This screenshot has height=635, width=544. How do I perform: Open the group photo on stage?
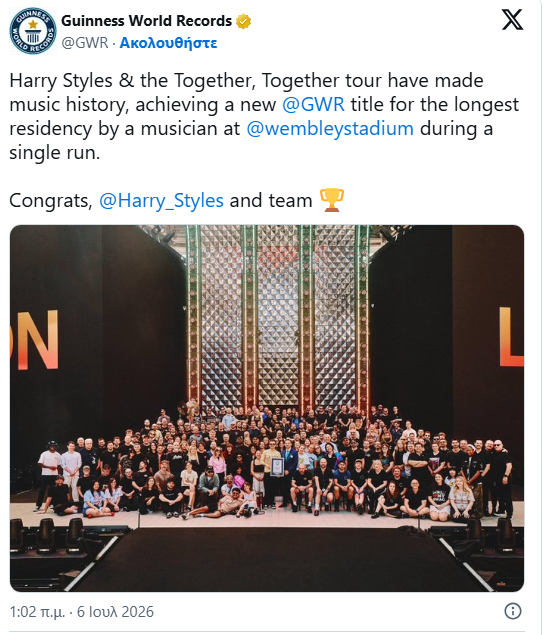pyautogui.click(x=267, y=408)
